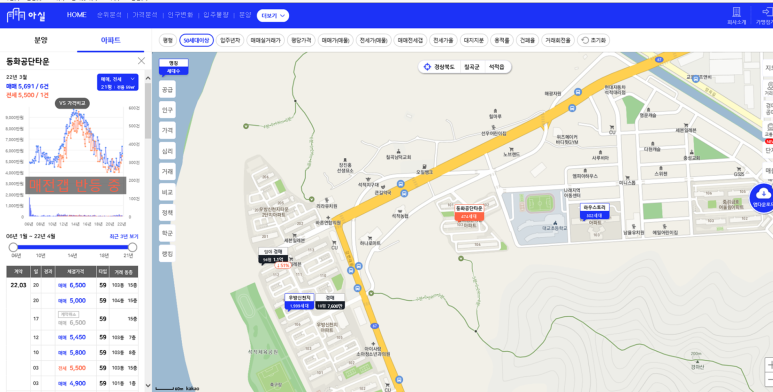Open the 순위분석 menu
The image size is (773, 392).
click(109, 15)
